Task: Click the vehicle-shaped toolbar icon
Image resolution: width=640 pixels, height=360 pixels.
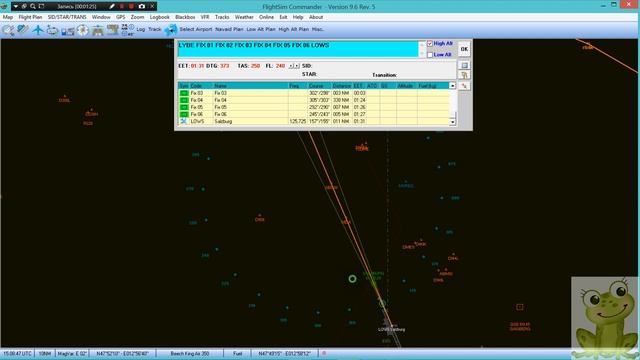Action: [x=98, y=31]
